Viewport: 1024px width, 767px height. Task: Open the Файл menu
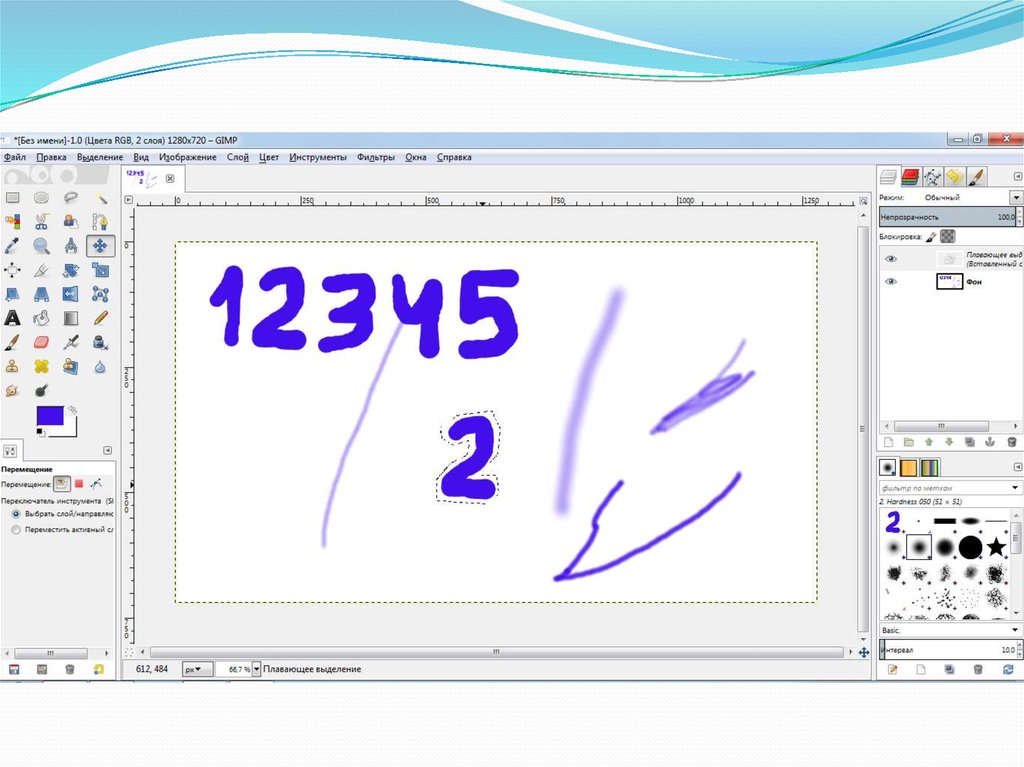pyautogui.click(x=14, y=157)
